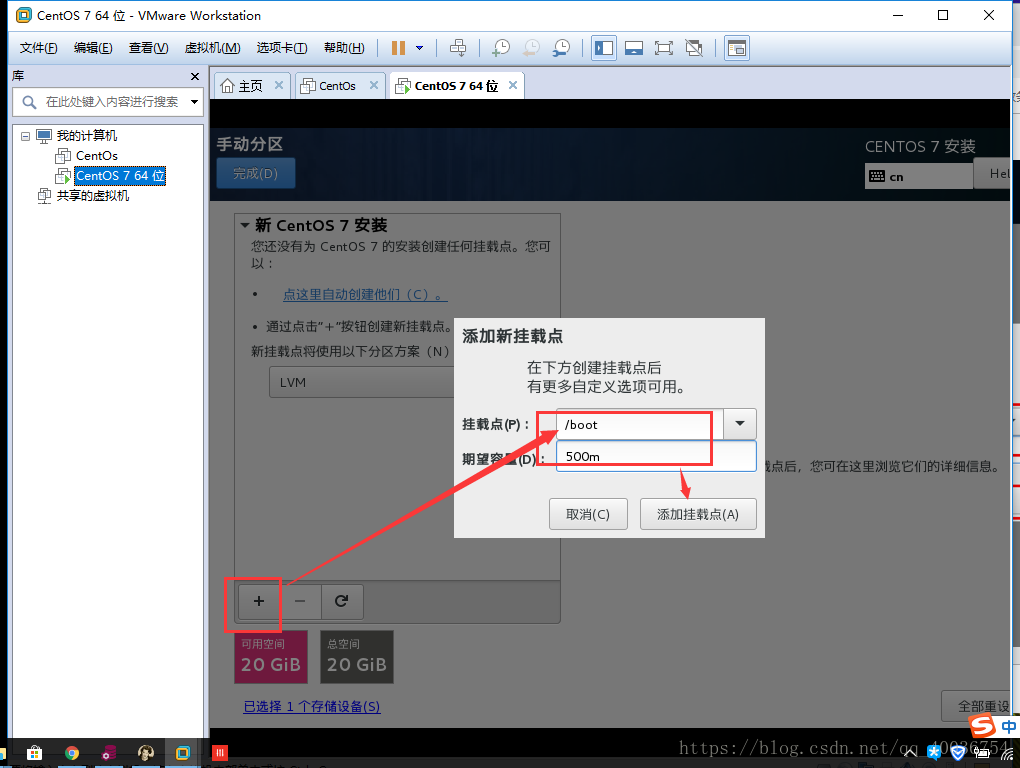Viewport: 1020px width, 768px height.
Task: Click the send Ctrl+Alt+Del toolbar icon
Action: point(458,47)
